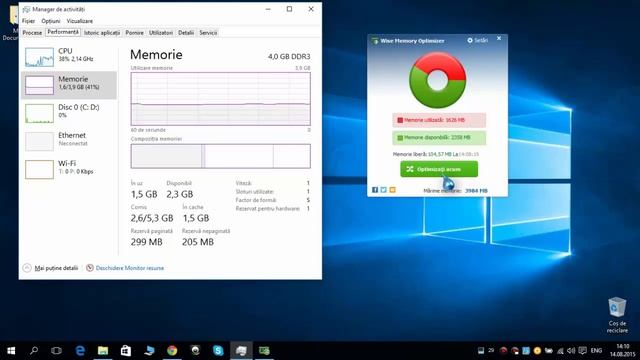Screen dimensions: 640x360
Task: Click the orange icon beside the Twitter icon
Action: (x=392, y=190)
